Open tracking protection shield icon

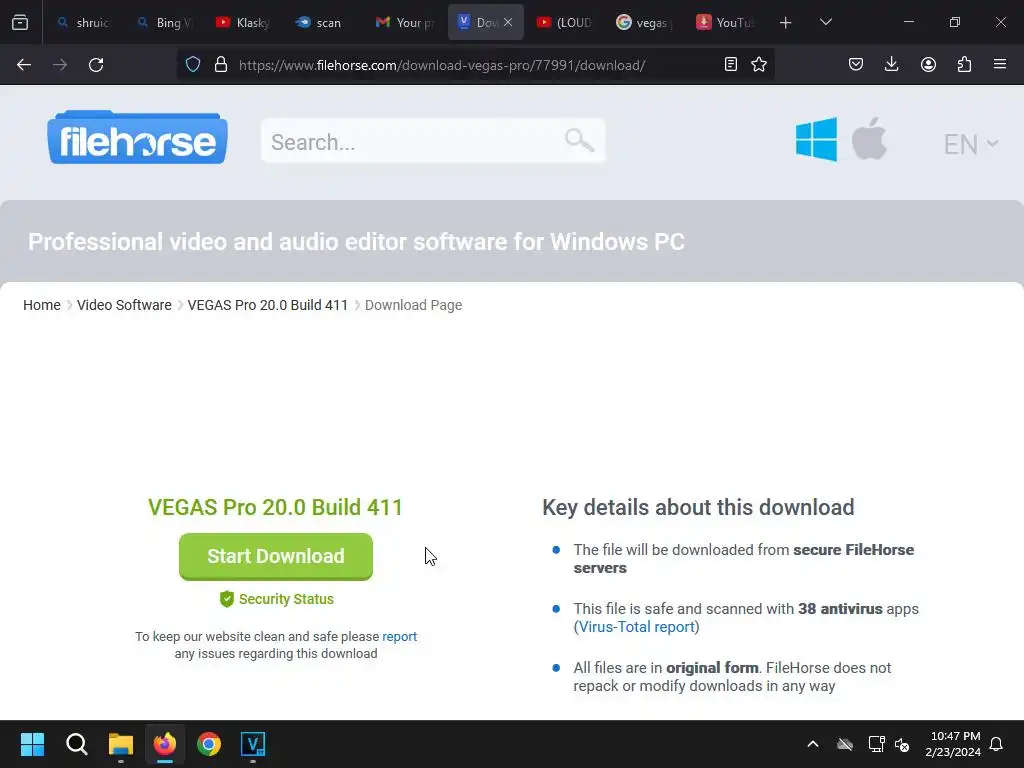click(x=193, y=65)
